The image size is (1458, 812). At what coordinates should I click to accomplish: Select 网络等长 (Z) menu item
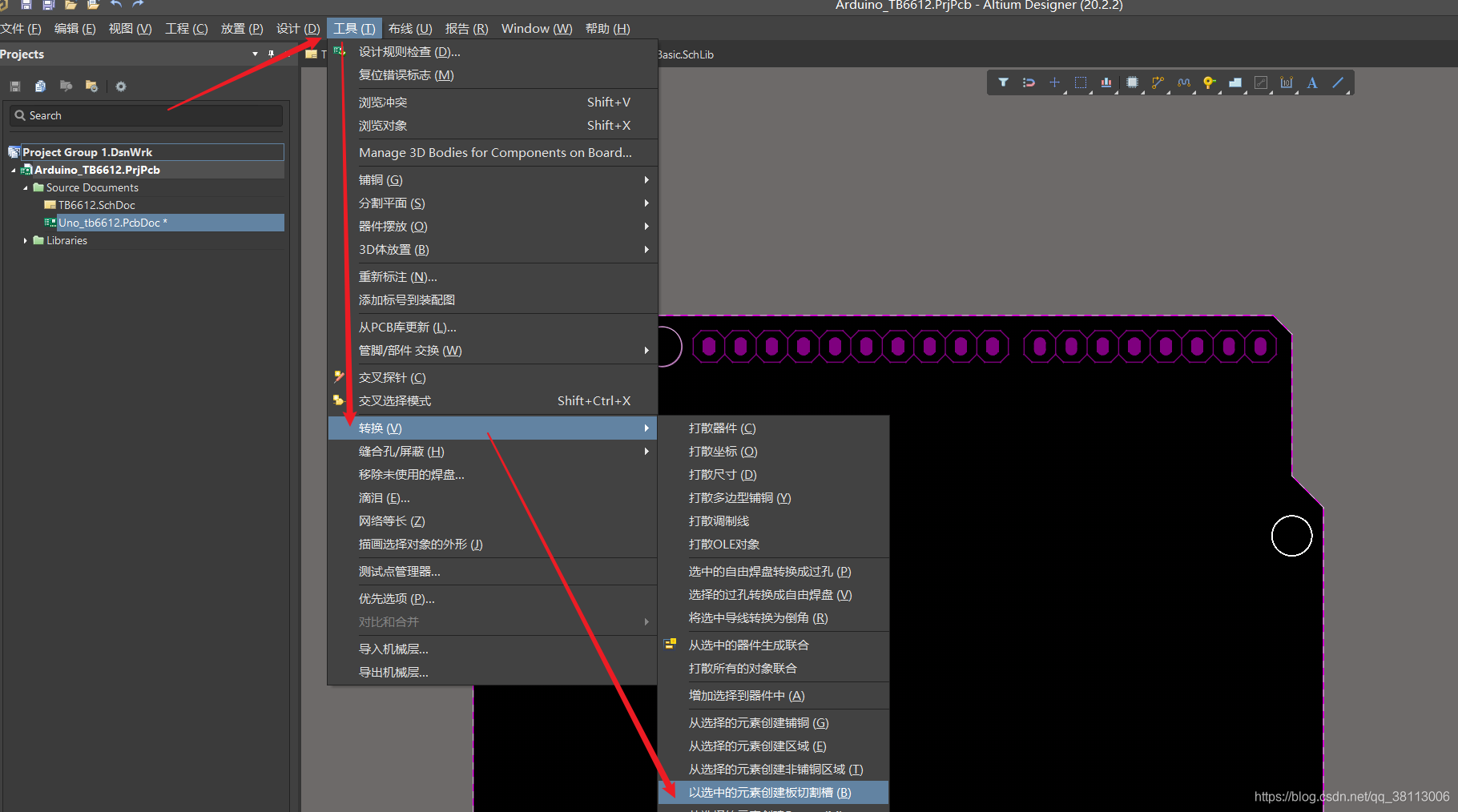492,521
